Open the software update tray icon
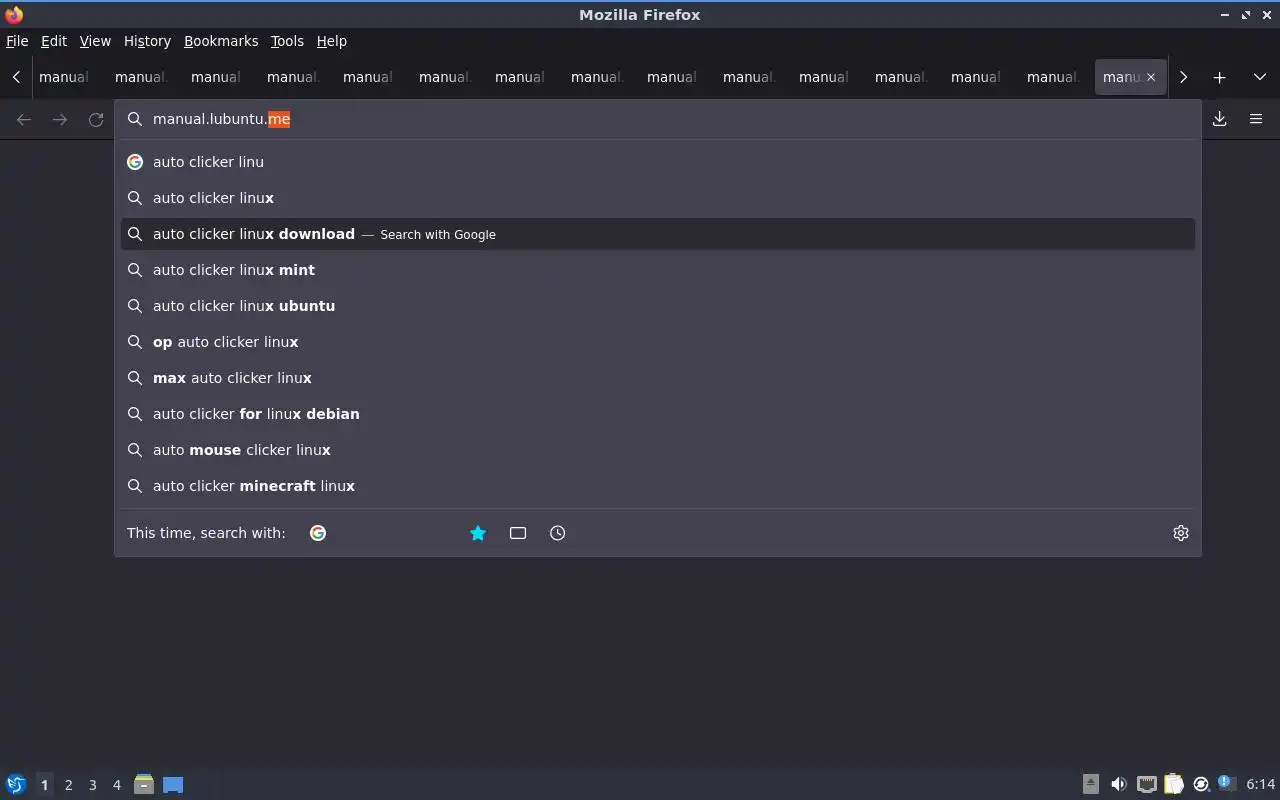Viewport: 1280px width, 800px height. pyautogui.click(x=1201, y=784)
